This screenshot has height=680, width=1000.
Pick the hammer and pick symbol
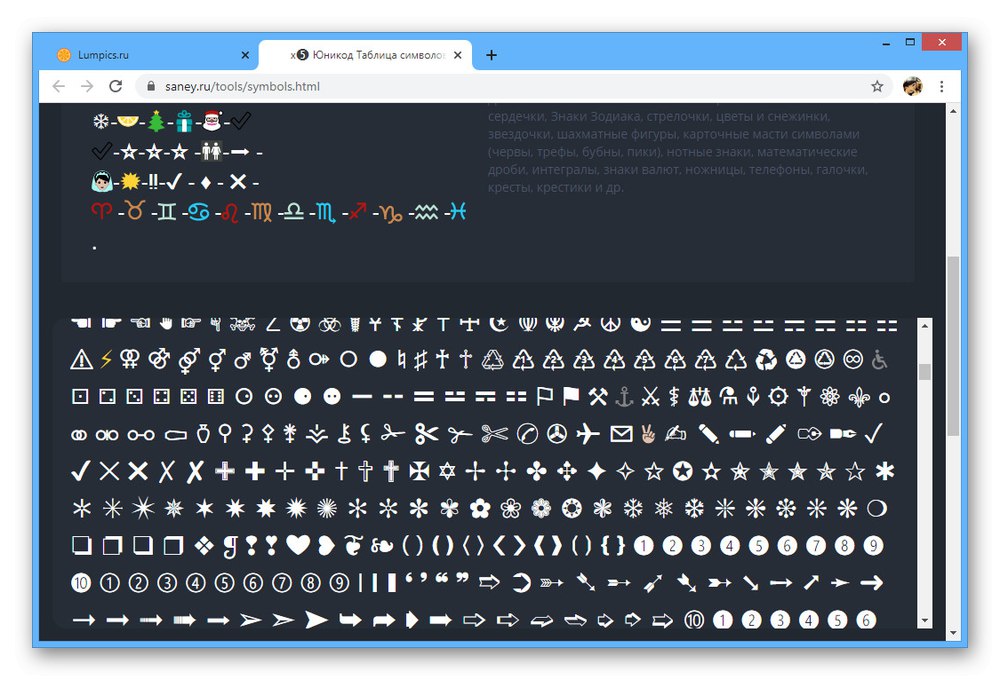pos(598,397)
